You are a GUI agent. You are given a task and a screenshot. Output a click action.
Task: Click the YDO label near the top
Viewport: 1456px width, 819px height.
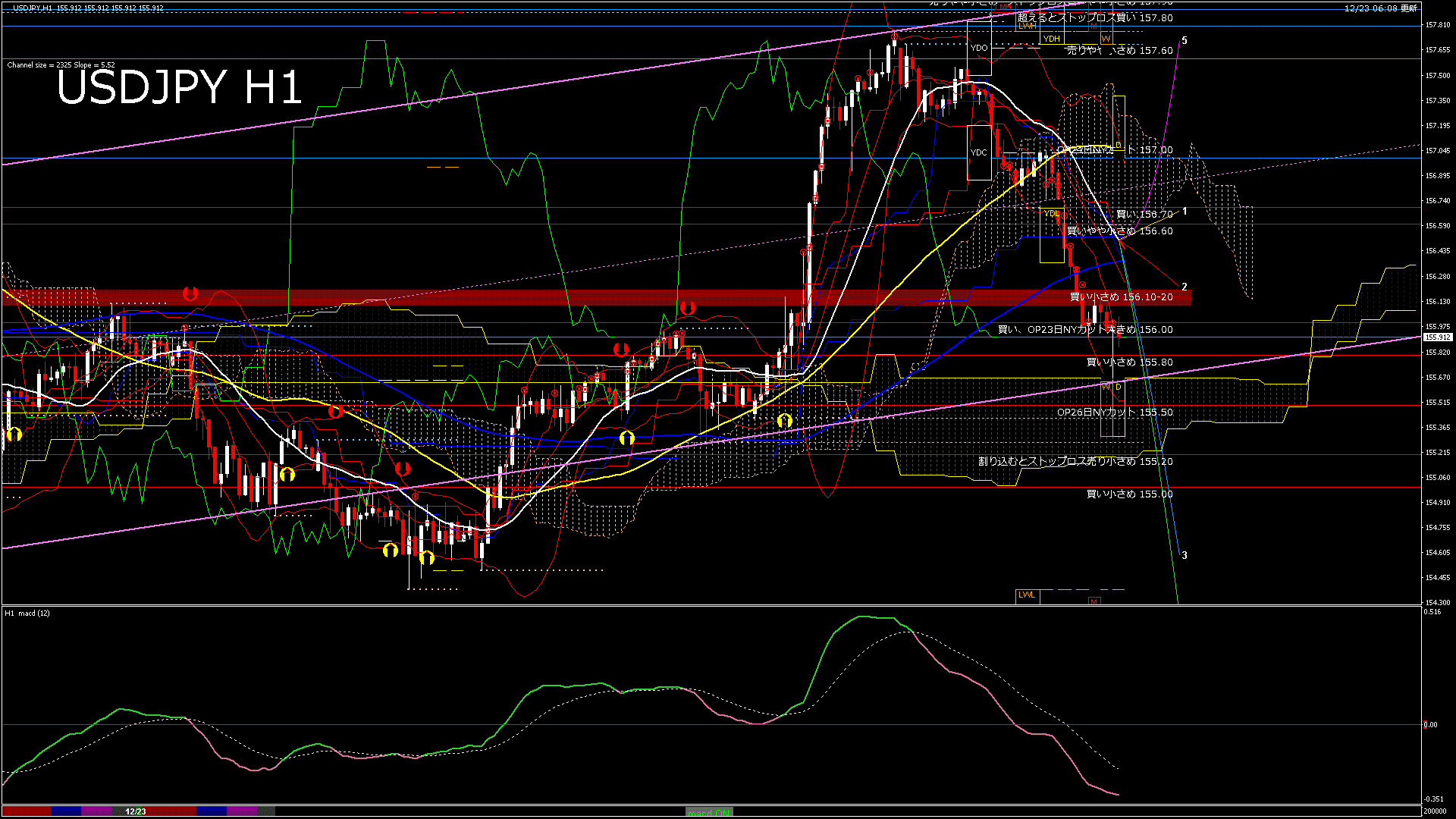pyautogui.click(x=979, y=48)
